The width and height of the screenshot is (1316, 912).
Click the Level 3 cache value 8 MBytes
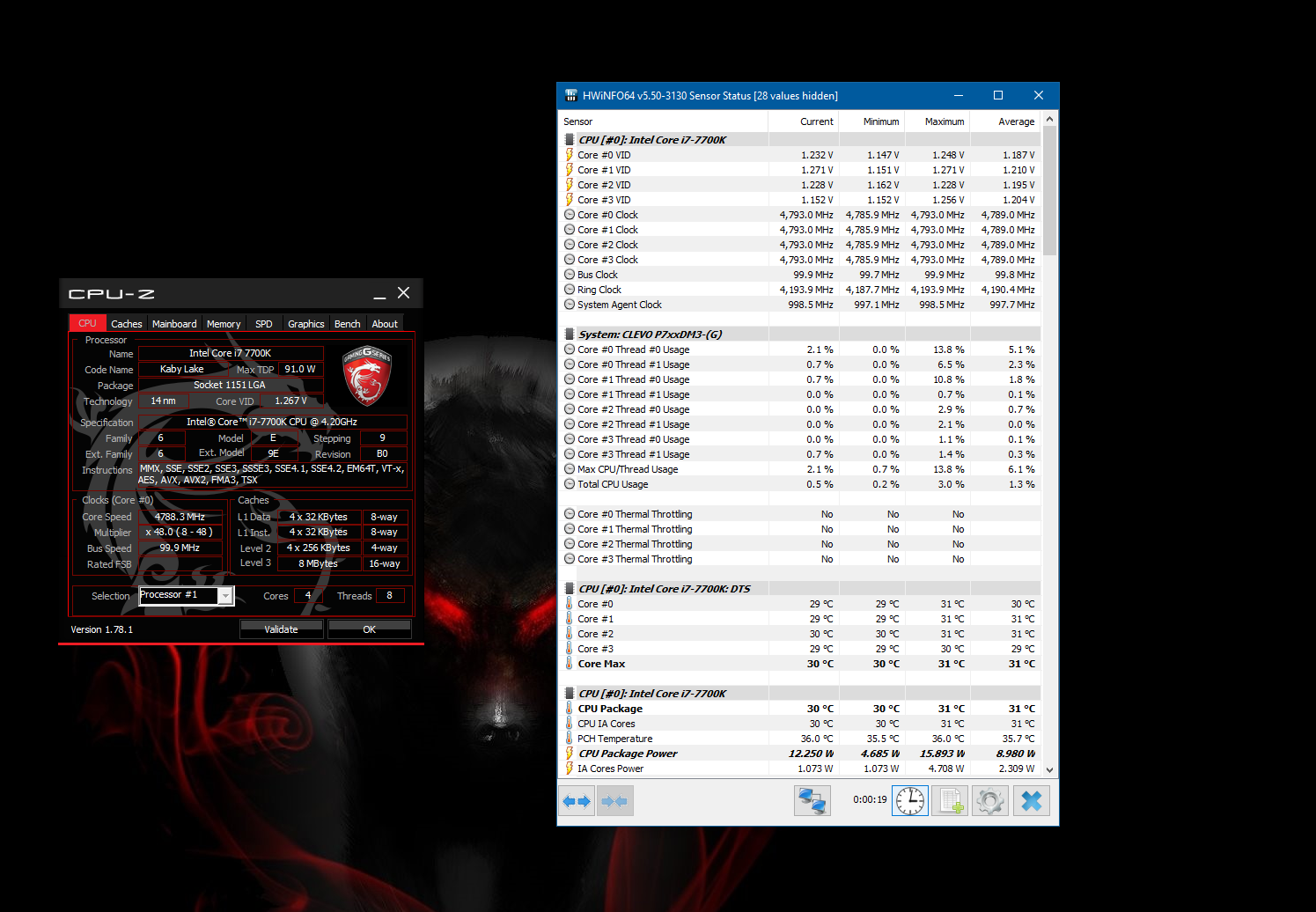318,563
